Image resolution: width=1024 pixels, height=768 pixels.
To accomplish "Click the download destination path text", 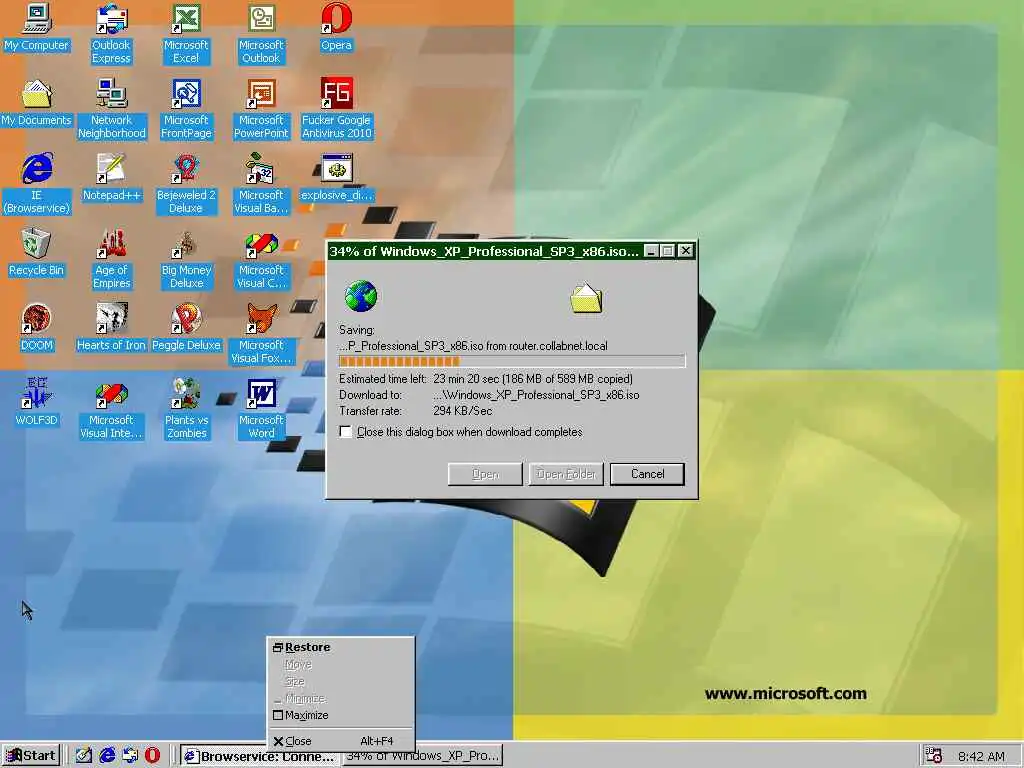I will (x=536, y=395).
